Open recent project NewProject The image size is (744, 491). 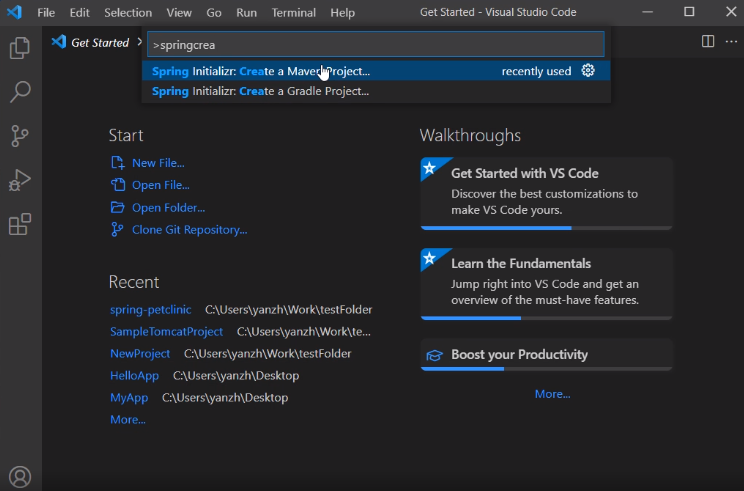[140, 353]
